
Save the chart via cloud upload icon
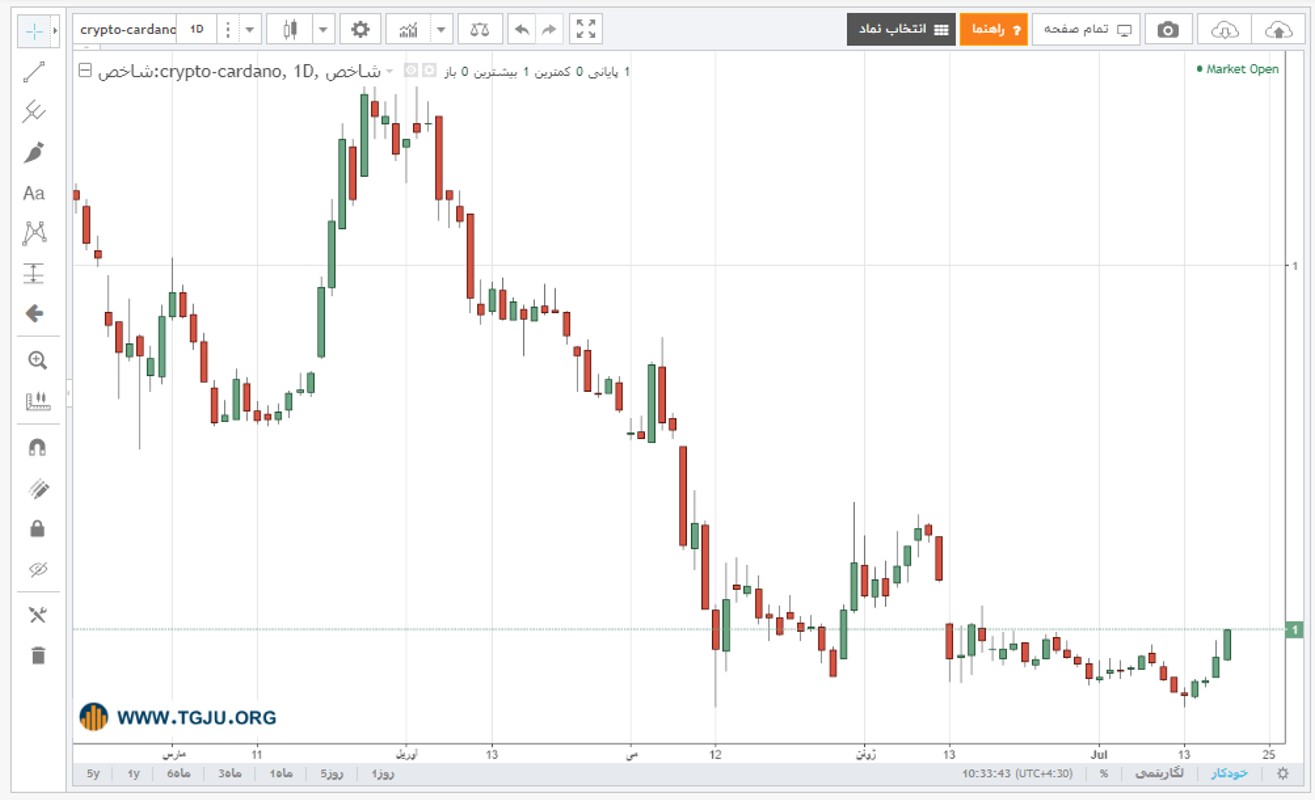[x=1278, y=29]
